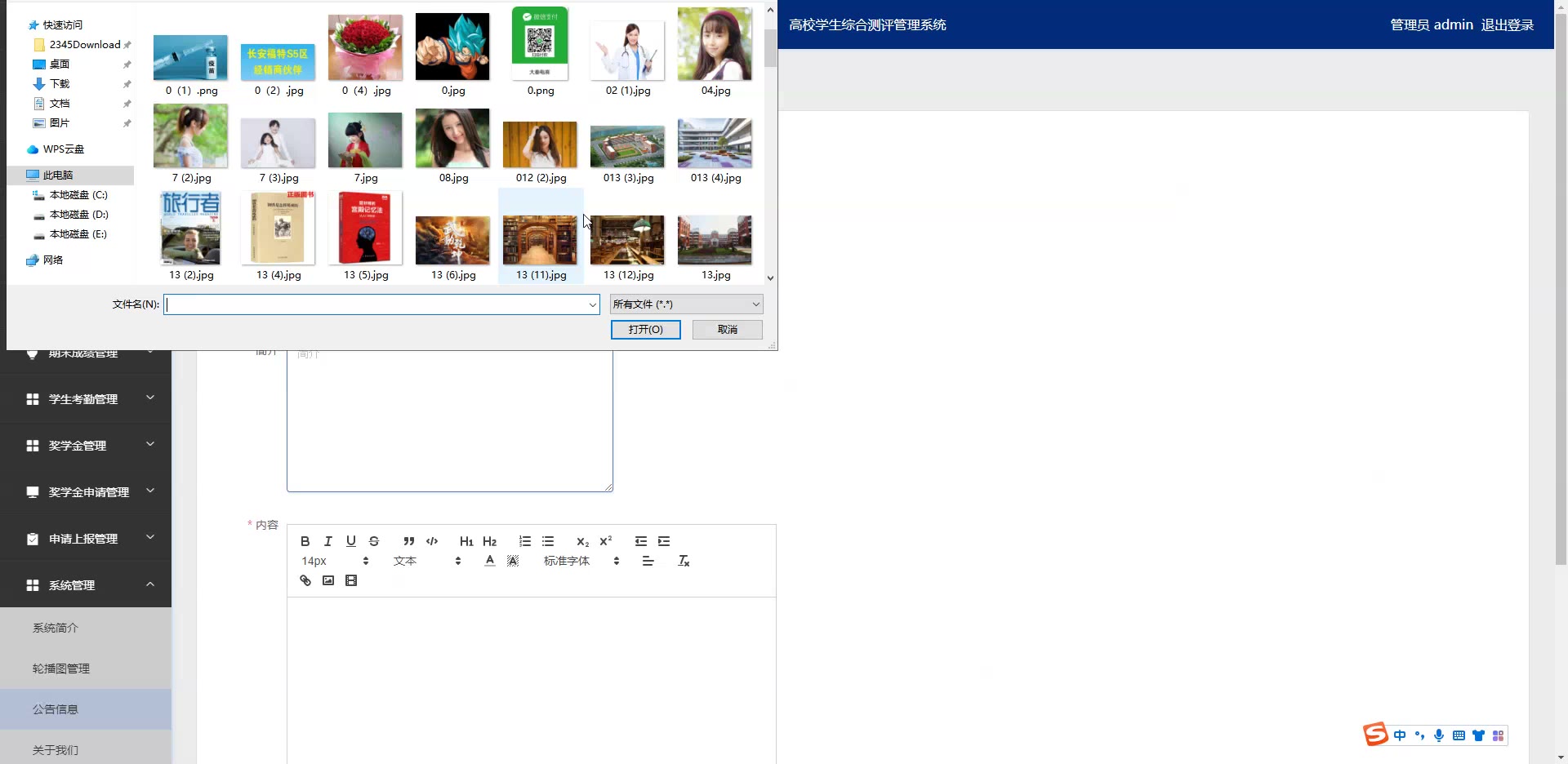1568x764 pixels.
Task: Click 取消 button in file dialog
Action: [727, 329]
